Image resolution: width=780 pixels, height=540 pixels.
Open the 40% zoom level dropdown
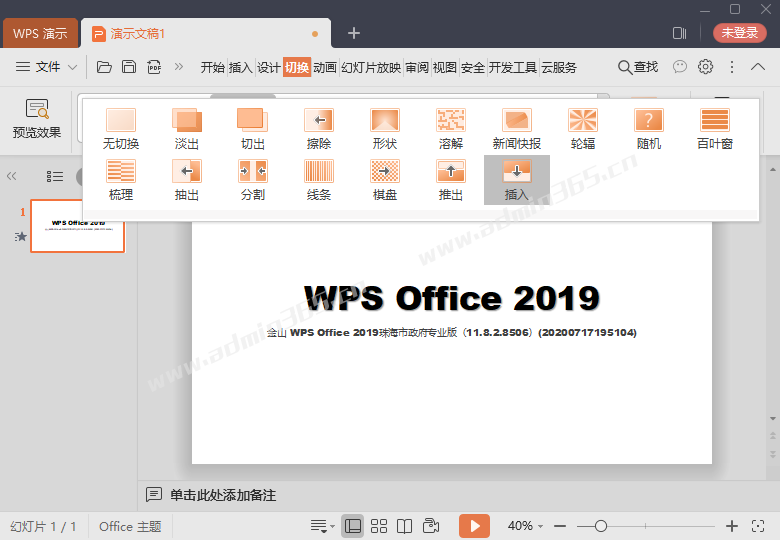pyautogui.click(x=541, y=526)
